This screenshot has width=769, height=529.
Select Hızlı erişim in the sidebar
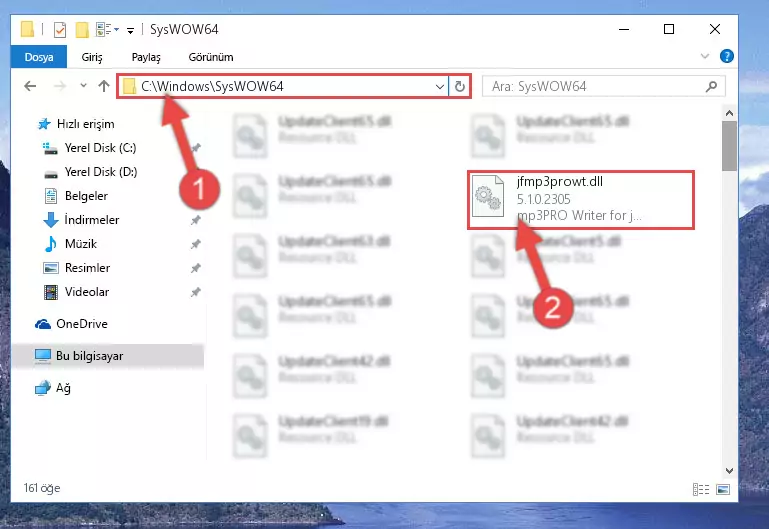[x=85, y=124]
